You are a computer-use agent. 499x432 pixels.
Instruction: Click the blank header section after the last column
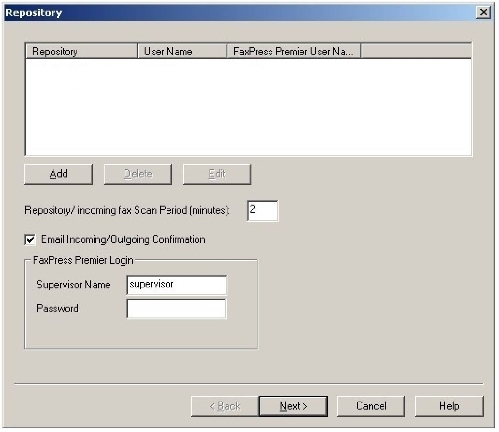point(416,51)
